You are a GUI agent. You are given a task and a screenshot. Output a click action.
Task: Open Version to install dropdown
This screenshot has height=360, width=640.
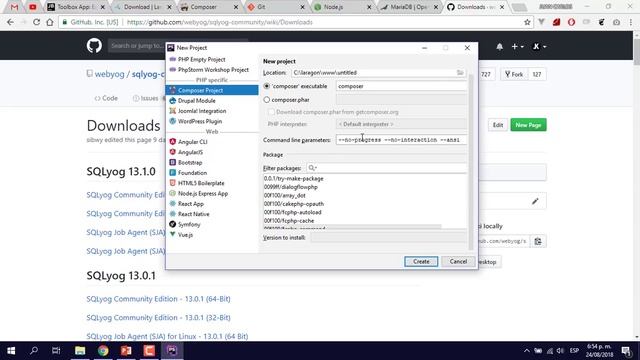coord(388,238)
